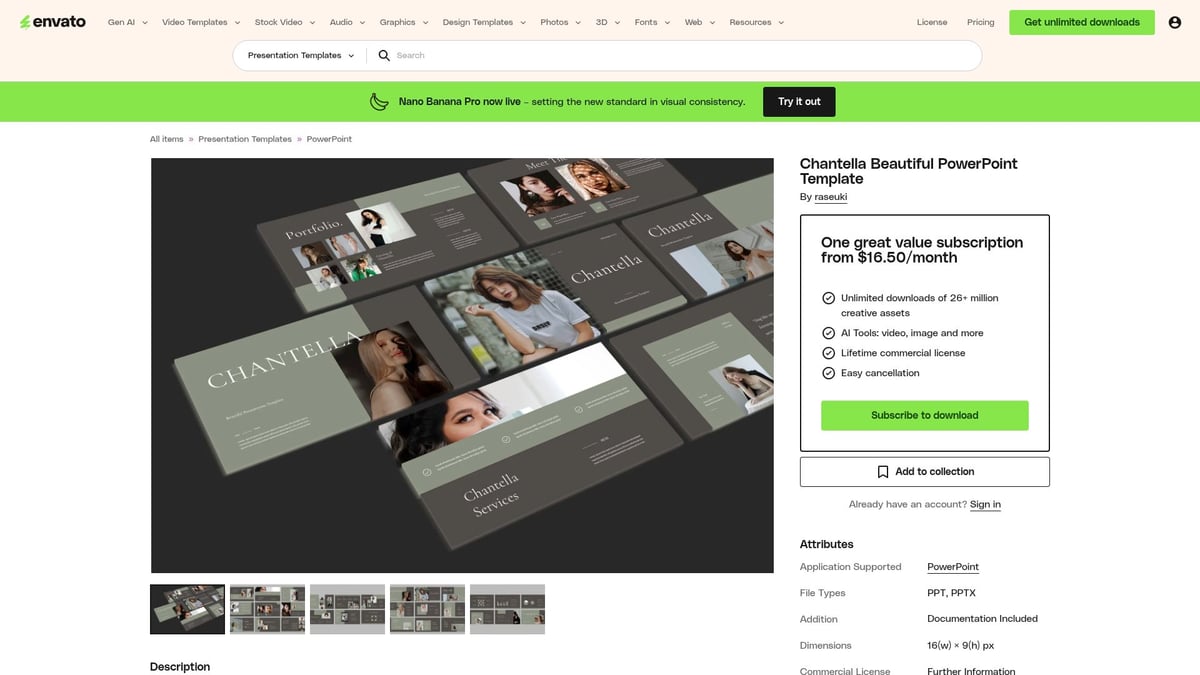Click the bookmark icon on Add to collection
The width and height of the screenshot is (1200, 675).
click(x=884, y=471)
